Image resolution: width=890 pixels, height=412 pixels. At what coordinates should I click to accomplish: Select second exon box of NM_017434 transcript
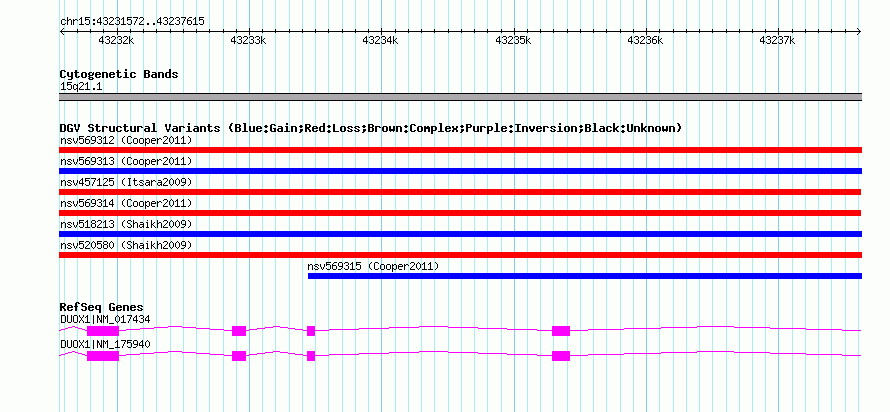click(239, 331)
